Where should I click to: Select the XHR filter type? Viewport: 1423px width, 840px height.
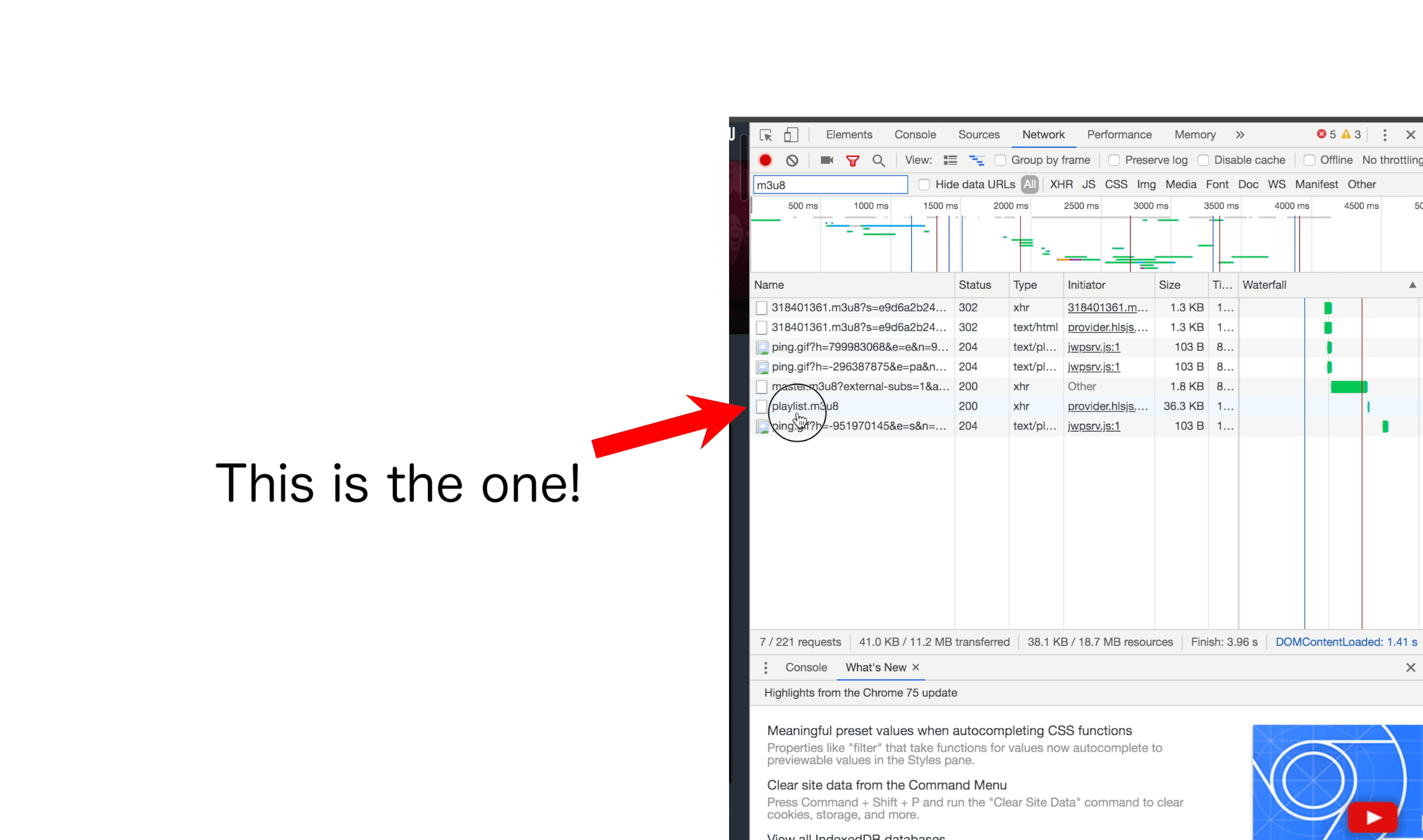pos(1061,185)
